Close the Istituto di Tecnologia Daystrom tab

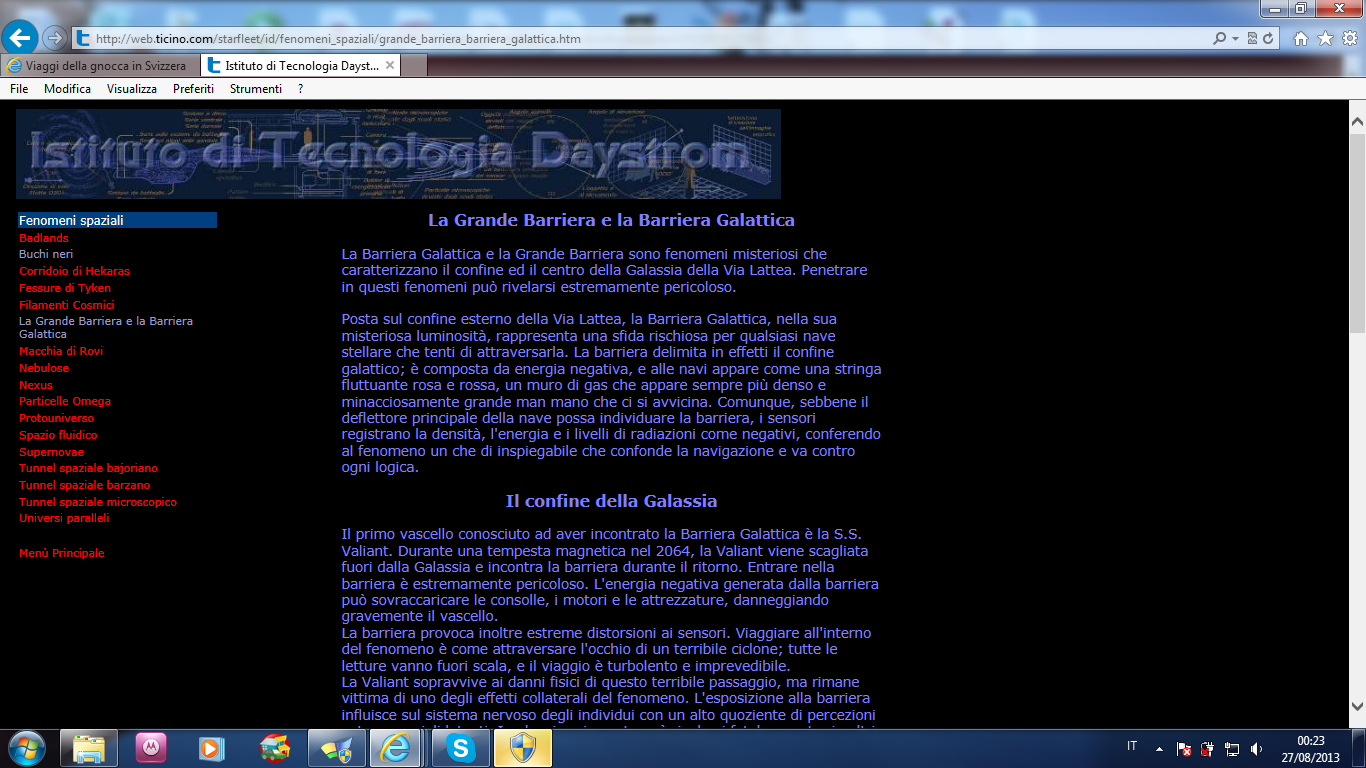point(390,65)
